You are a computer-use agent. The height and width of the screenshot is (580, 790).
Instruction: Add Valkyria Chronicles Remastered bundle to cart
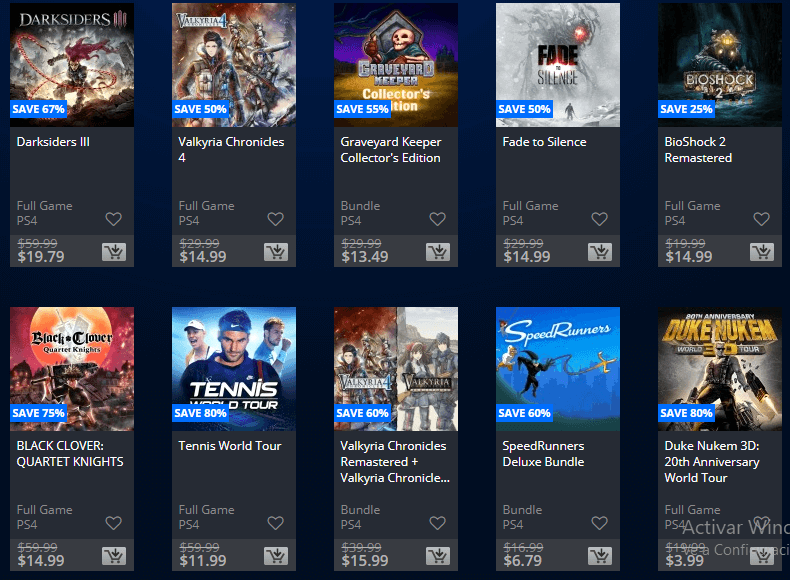tap(438, 555)
